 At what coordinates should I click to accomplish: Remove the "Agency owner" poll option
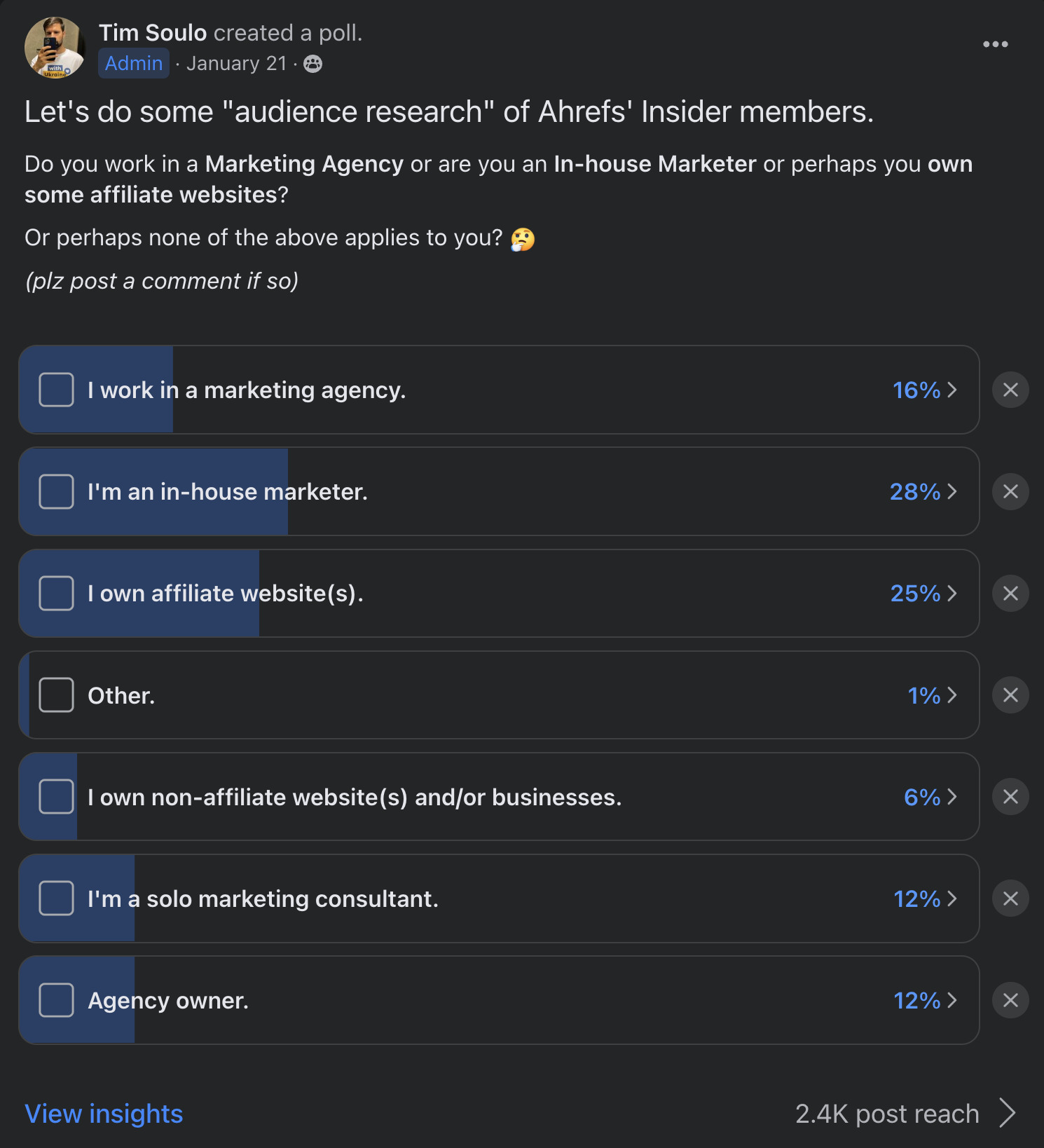[x=1010, y=1000]
